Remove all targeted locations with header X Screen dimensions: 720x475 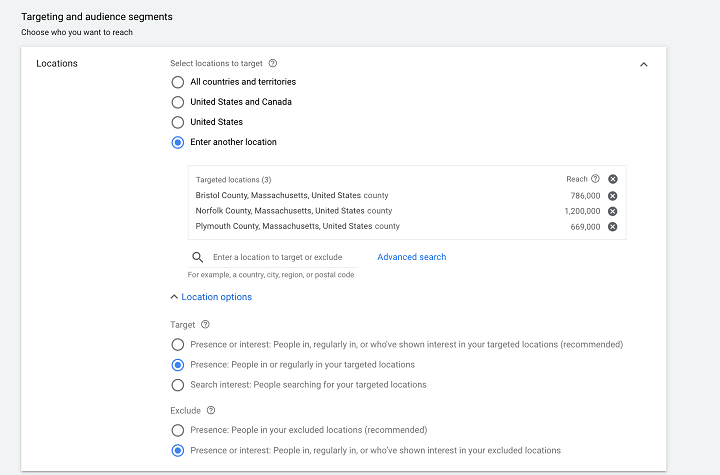613,179
